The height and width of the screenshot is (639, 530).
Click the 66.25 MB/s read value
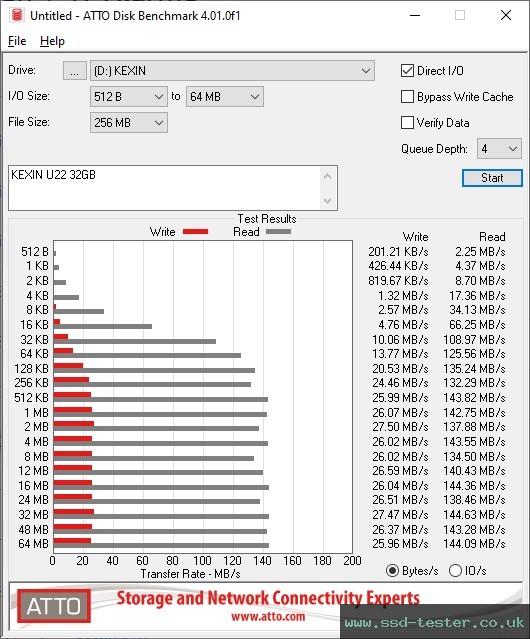point(477,325)
